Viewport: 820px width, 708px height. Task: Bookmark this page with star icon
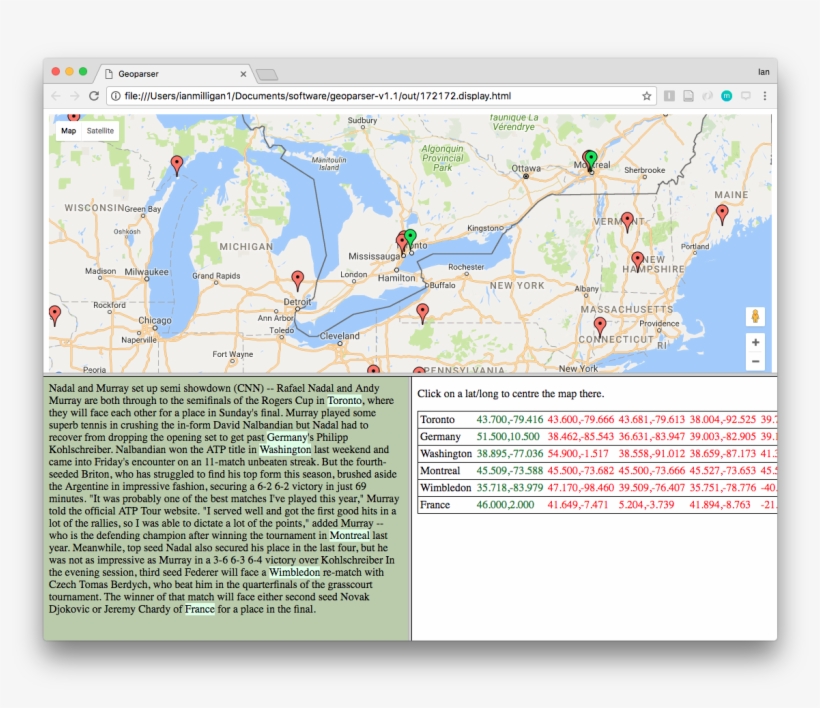pos(647,96)
